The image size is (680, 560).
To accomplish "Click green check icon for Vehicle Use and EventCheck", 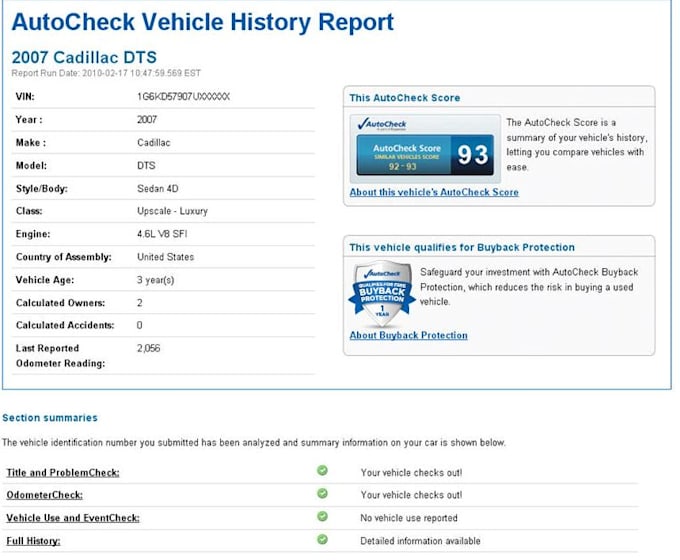I will coord(322,517).
